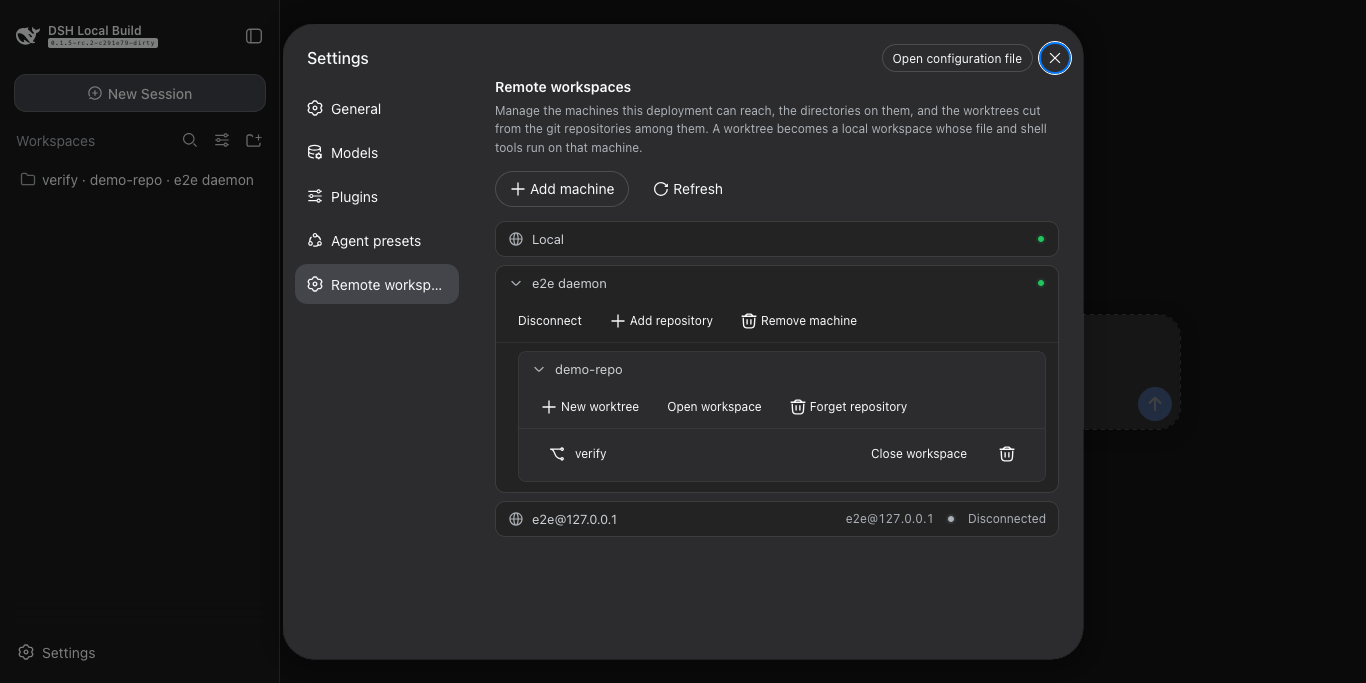Click the send arrow button behind dialog
Viewport: 1366px width, 683px height.
1155,404
